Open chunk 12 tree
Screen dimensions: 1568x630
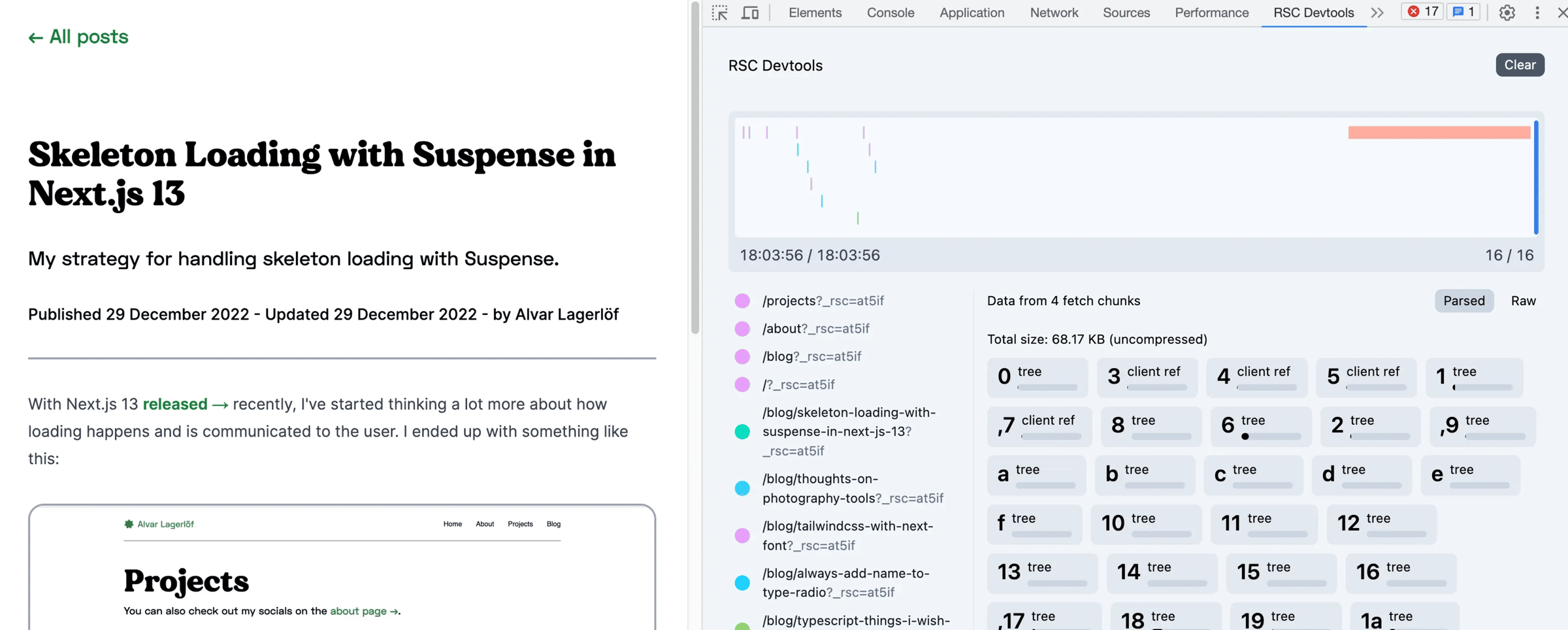pyautogui.click(x=1382, y=524)
